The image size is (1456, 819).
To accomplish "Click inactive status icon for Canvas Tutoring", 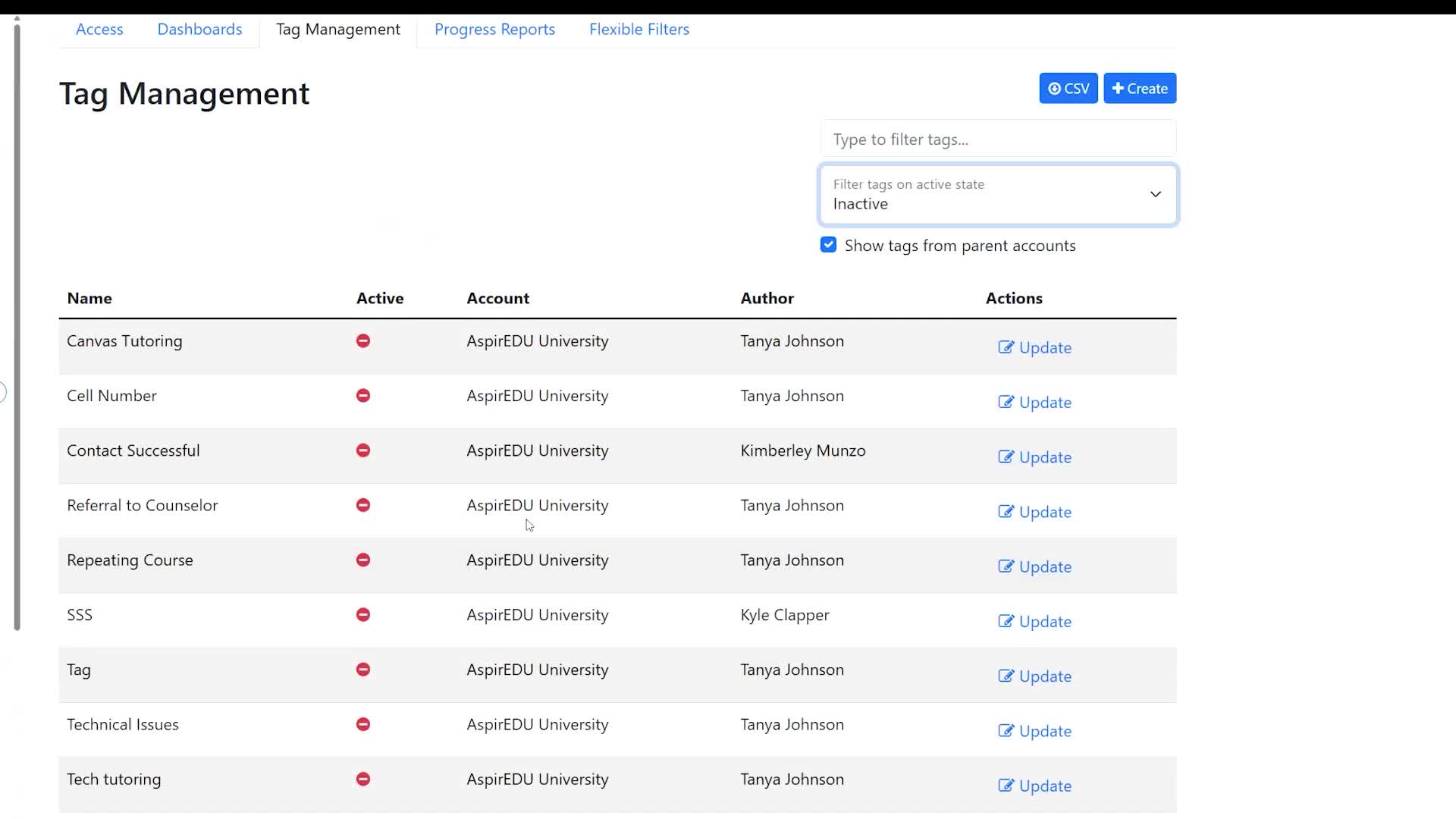I will click(363, 341).
